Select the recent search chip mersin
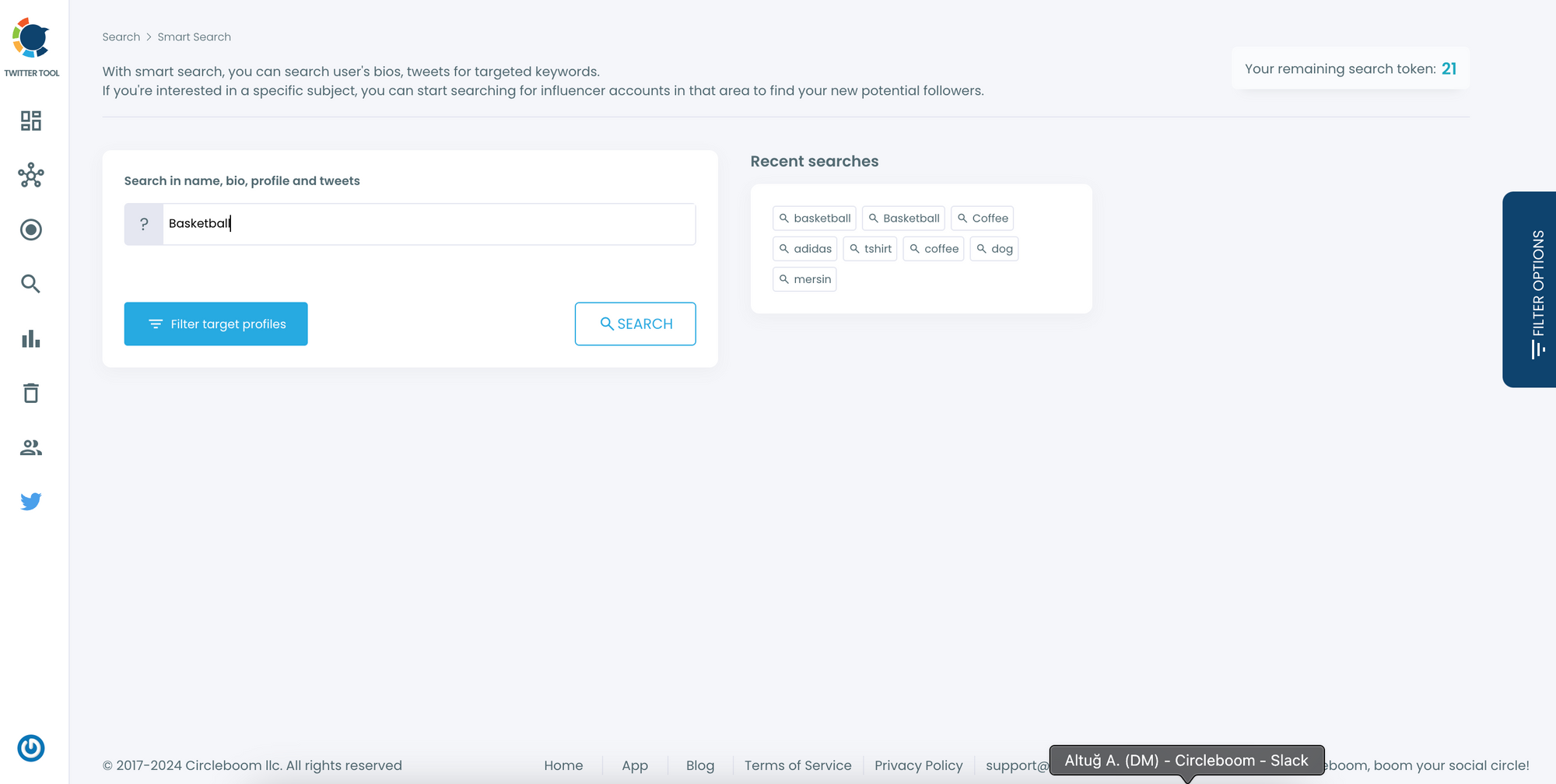This screenshot has width=1556, height=784. [x=804, y=279]
